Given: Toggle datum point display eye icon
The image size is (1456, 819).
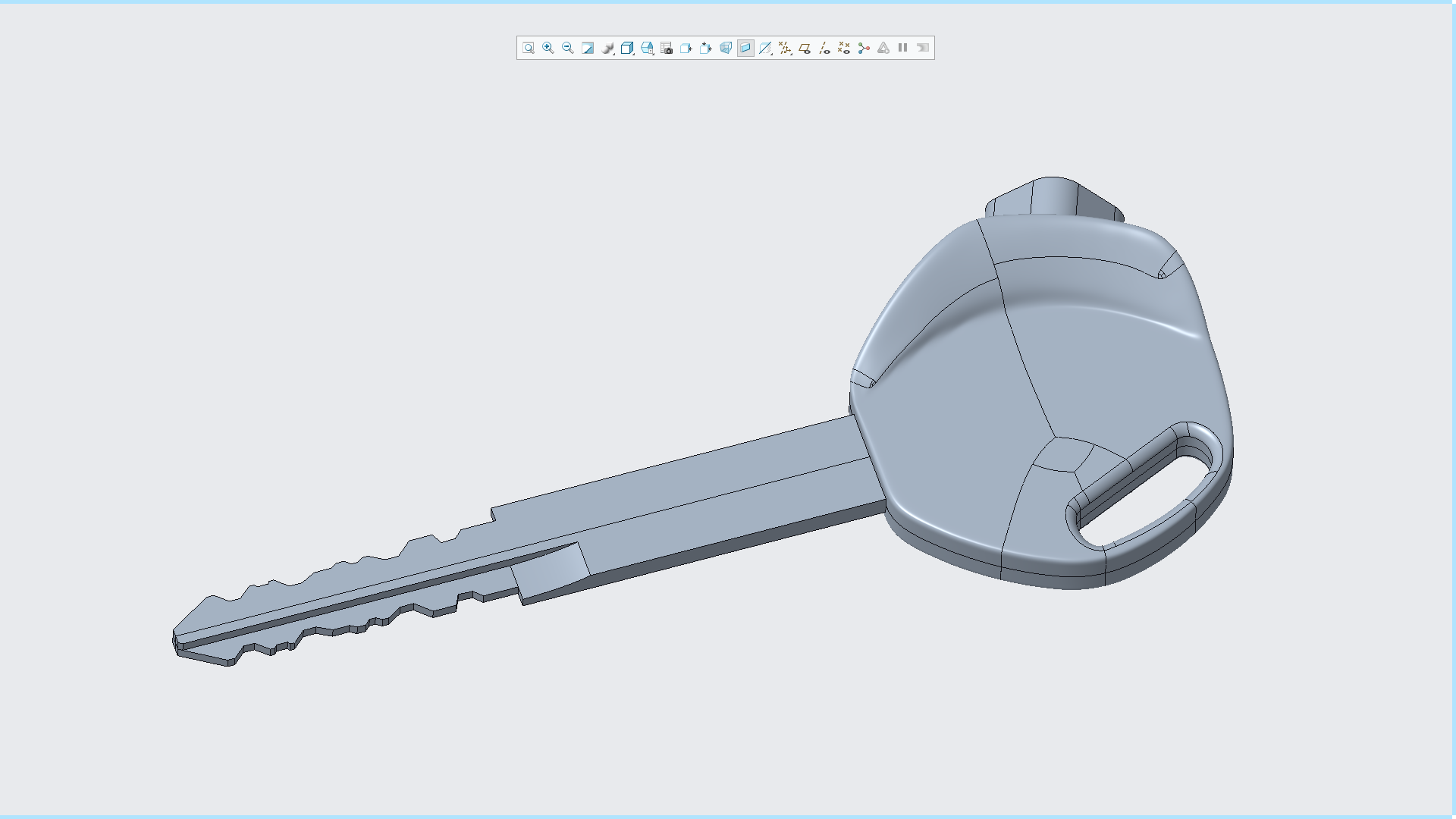Looking at the screenshot, I should coord(844,48).
